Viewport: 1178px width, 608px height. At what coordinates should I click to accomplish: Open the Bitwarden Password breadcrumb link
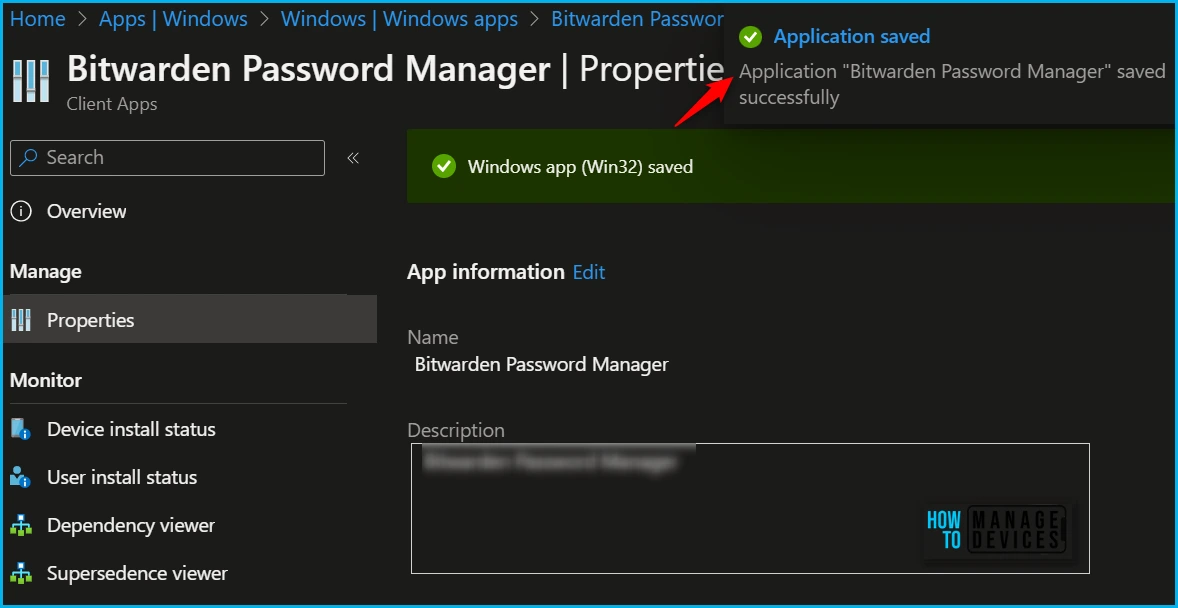pos(637,19)
